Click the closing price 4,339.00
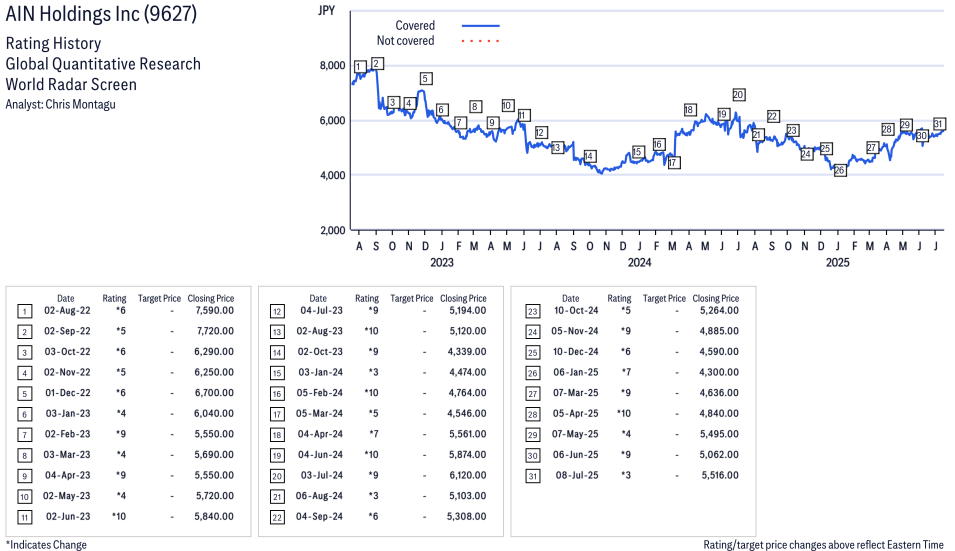 (x=467, y=352)
